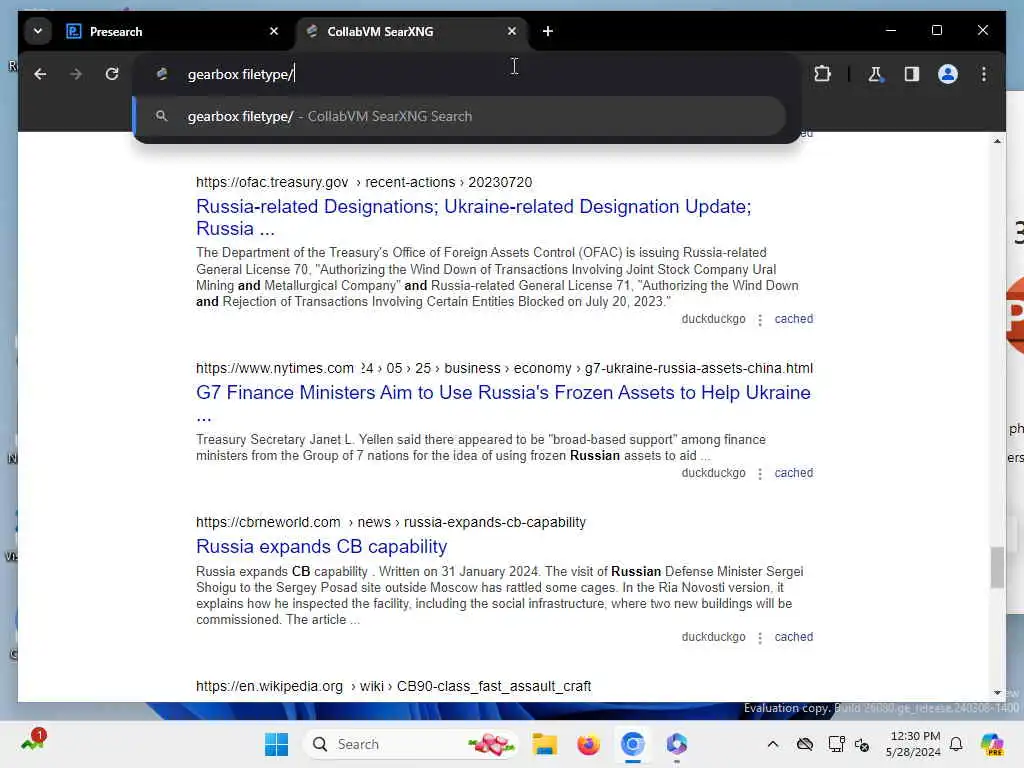The height and width of the screenshot is (768, 1024).
Task: Open cached link for NYTimes result
Action: click(x=793, y=473)
